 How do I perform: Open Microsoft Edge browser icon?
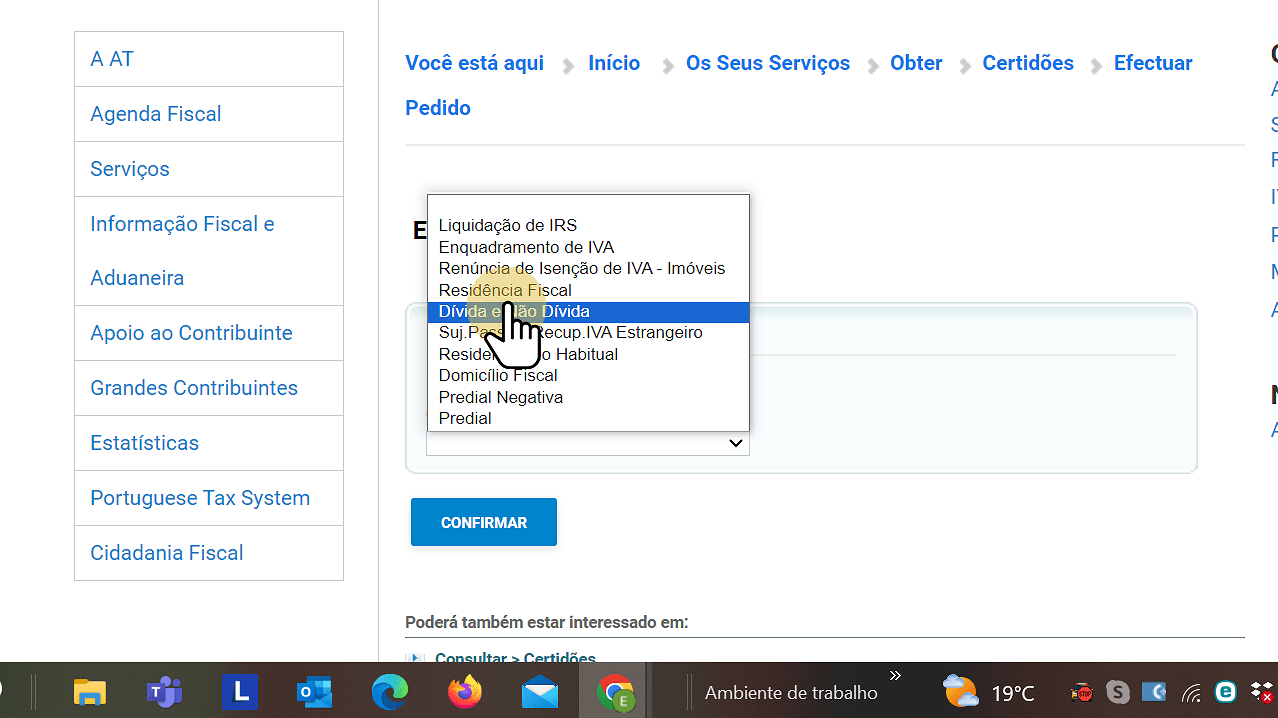(390, 691)
